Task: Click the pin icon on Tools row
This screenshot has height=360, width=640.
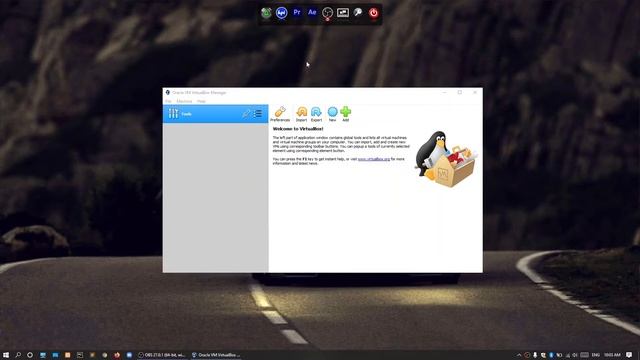Action: pyautogui.click(x=246, y=114)
